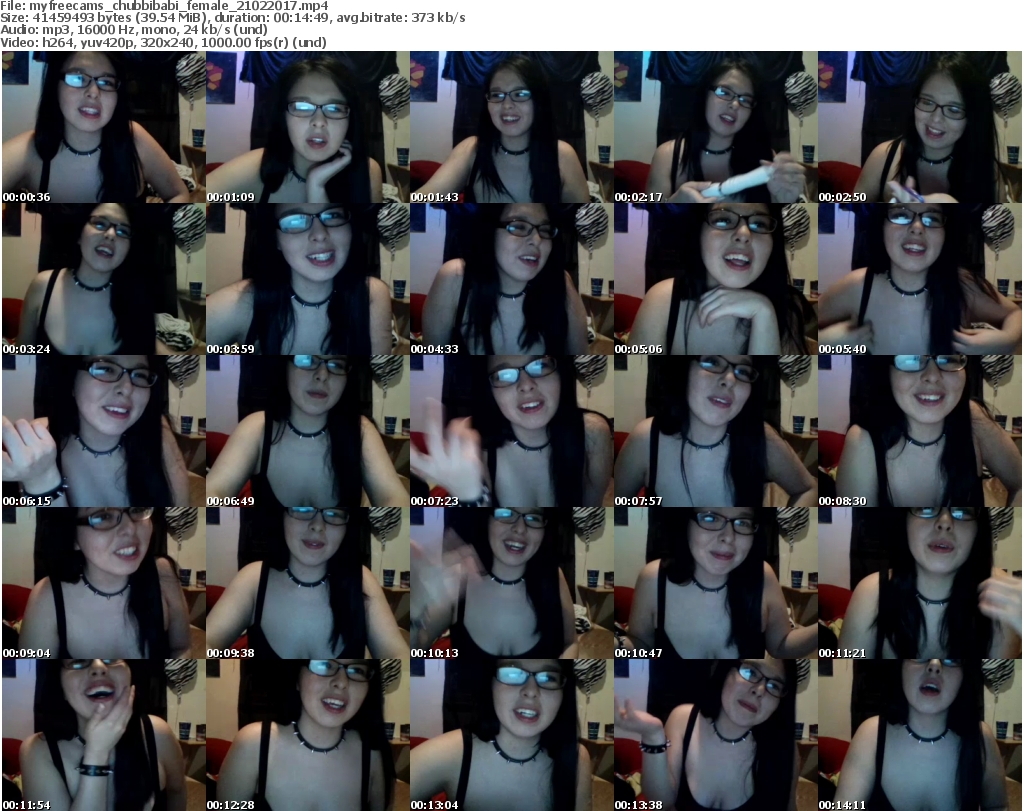Select the thumbnail frame timestamped 00:01:09
The width and height of the screenshot is (1024, 811).
(x=308, y=127)
